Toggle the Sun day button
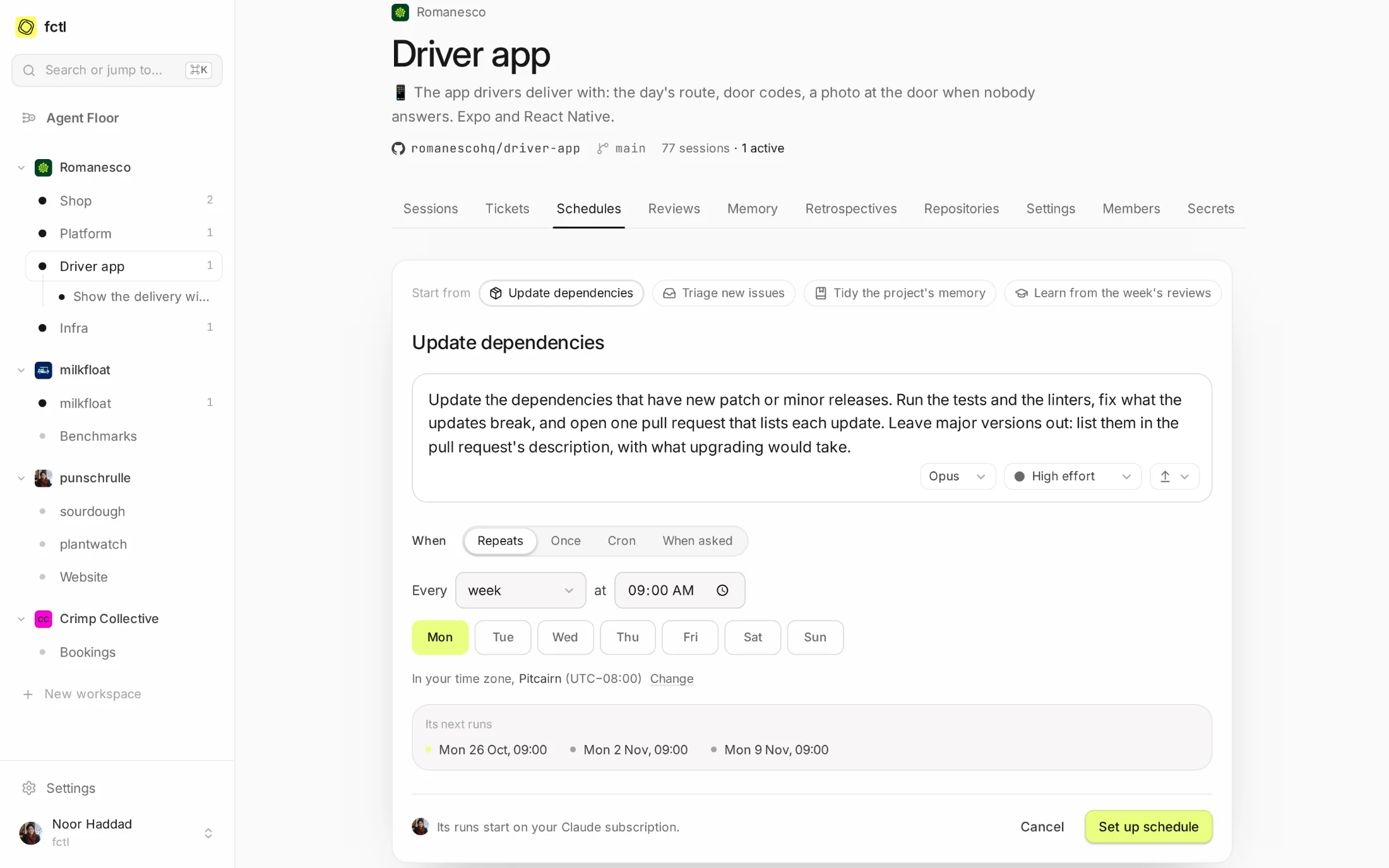 click(x=815, y=637)
